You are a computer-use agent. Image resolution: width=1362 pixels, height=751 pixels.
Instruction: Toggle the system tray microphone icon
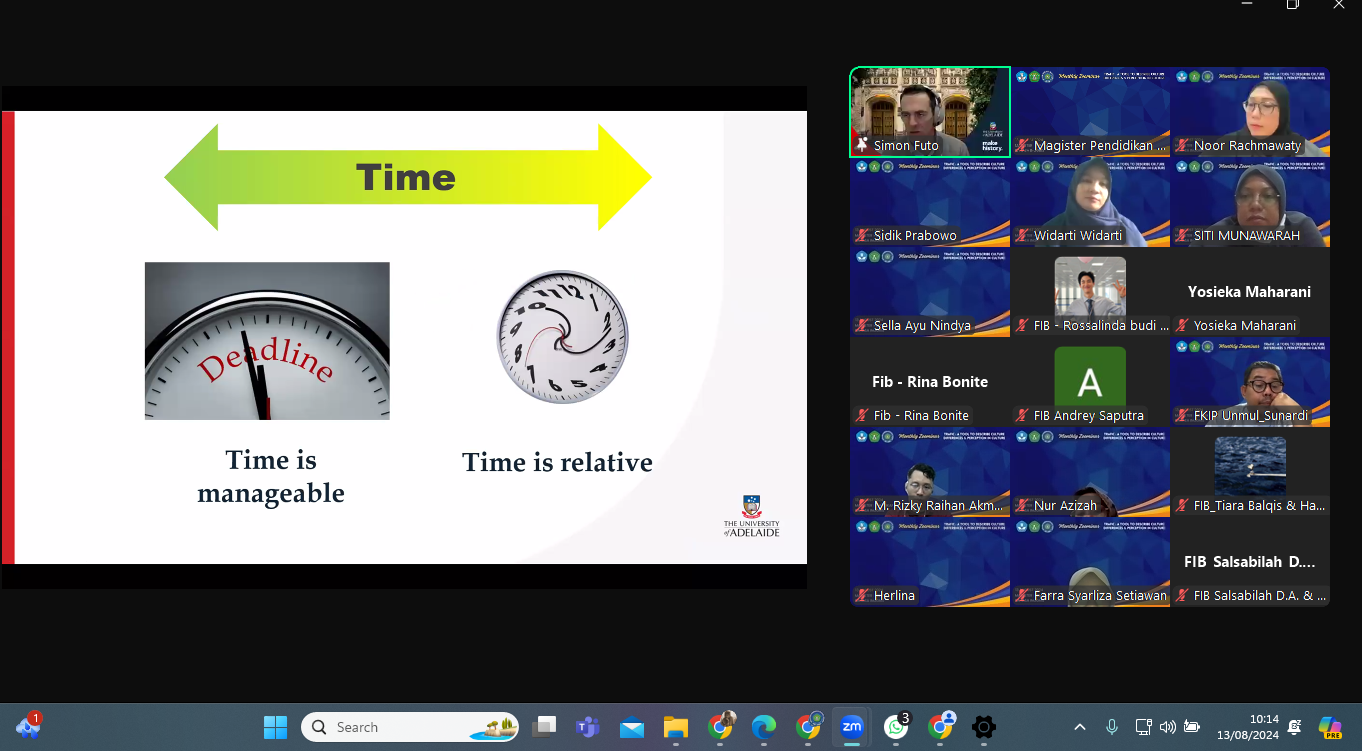tap(1111, 727)
